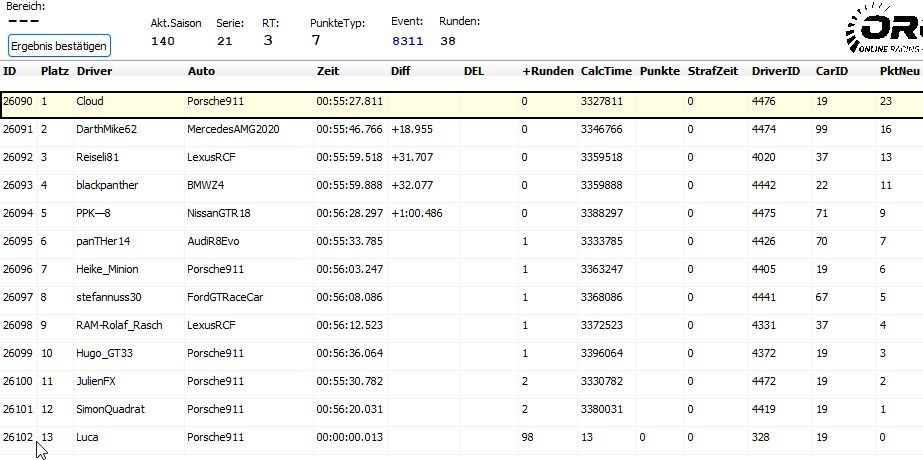Screen dimensions: 923x460
Task: Select driver DarthMike62 in the table
Action: click(107, 129)
